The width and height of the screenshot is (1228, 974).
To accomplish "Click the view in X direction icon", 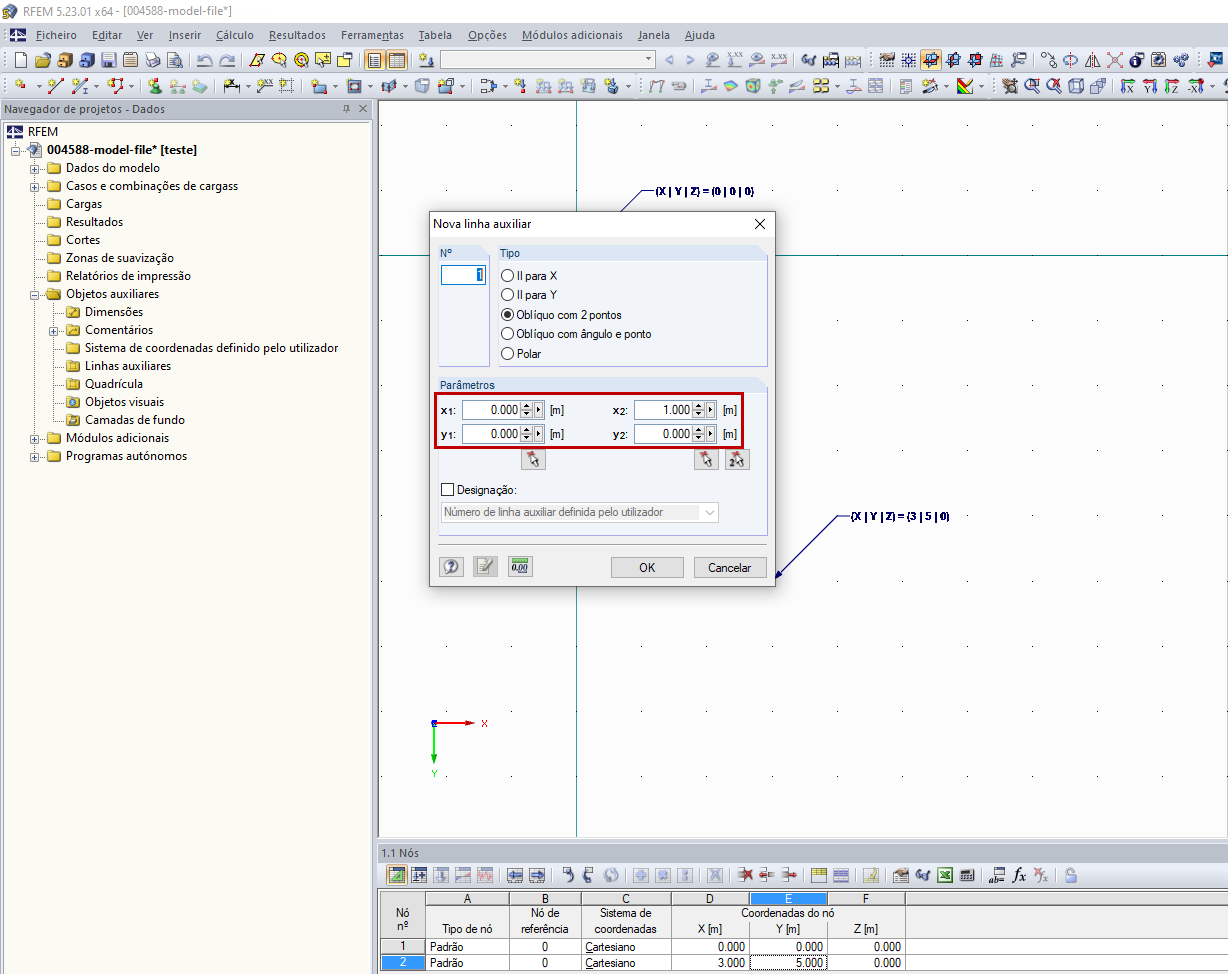I will point(1126,86).
